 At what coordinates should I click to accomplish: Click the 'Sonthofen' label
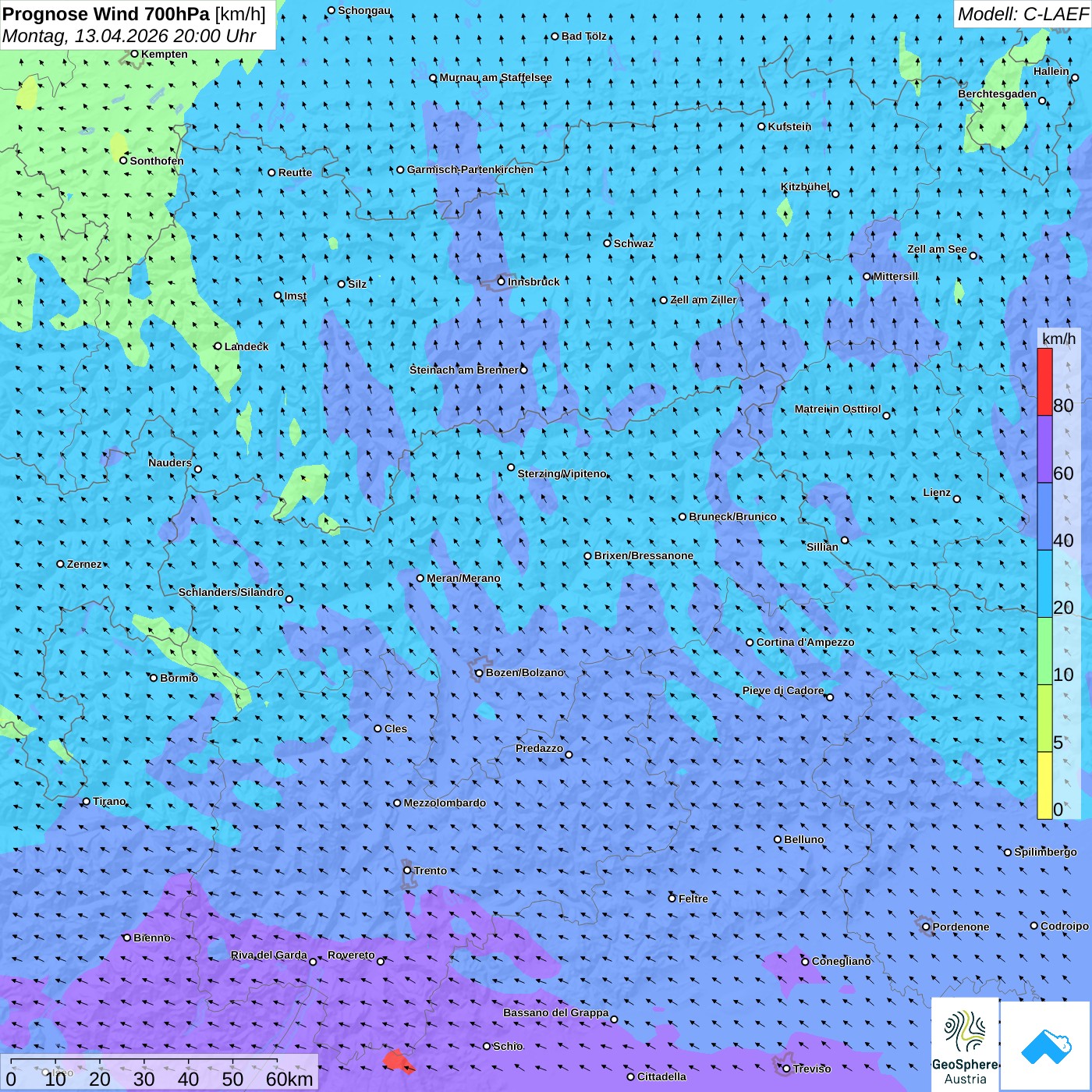coord(157,161)
